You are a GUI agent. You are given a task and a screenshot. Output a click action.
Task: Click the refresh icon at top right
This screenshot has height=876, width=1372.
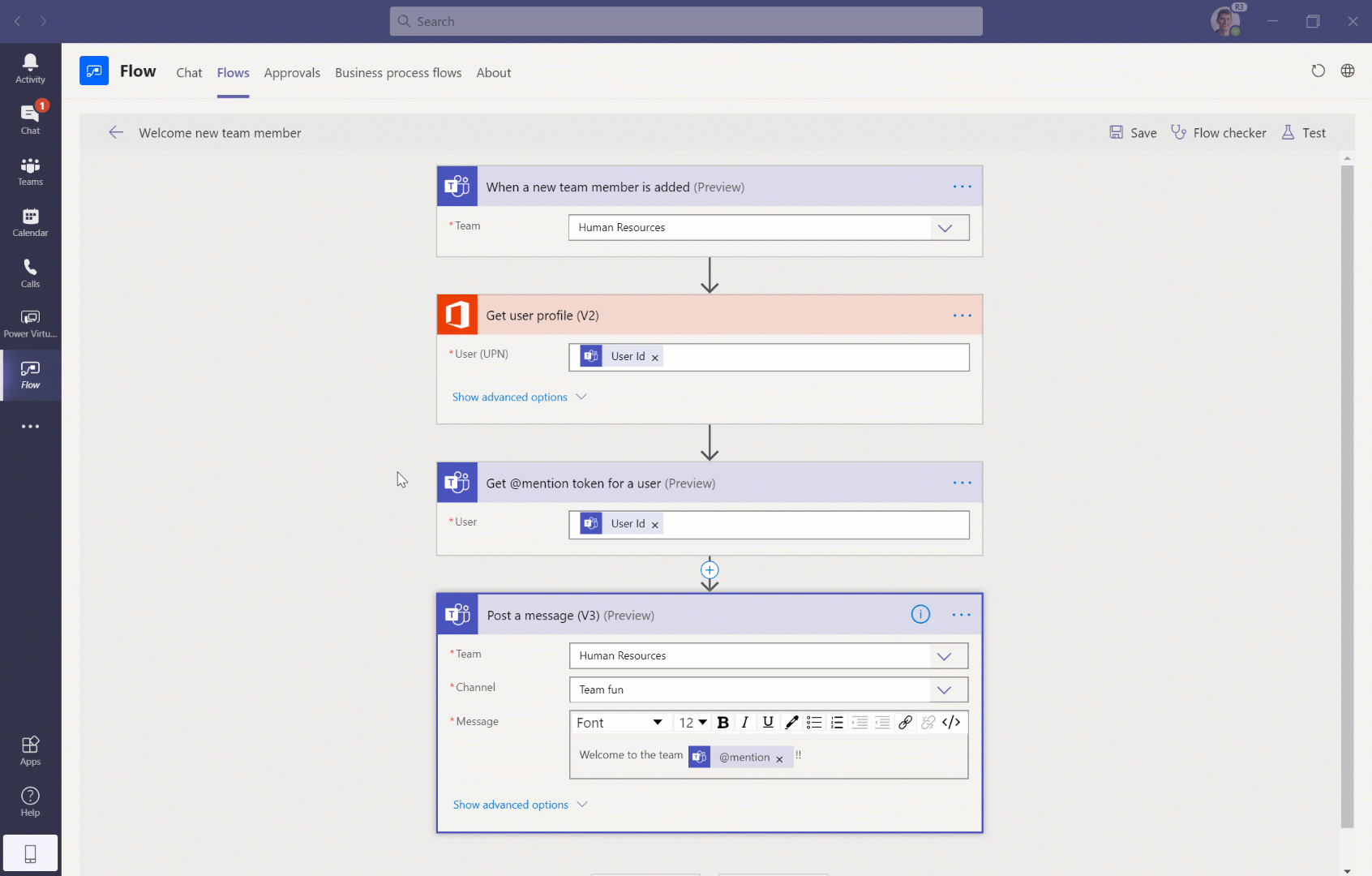pyautogui.click(x=1318, y=71)
